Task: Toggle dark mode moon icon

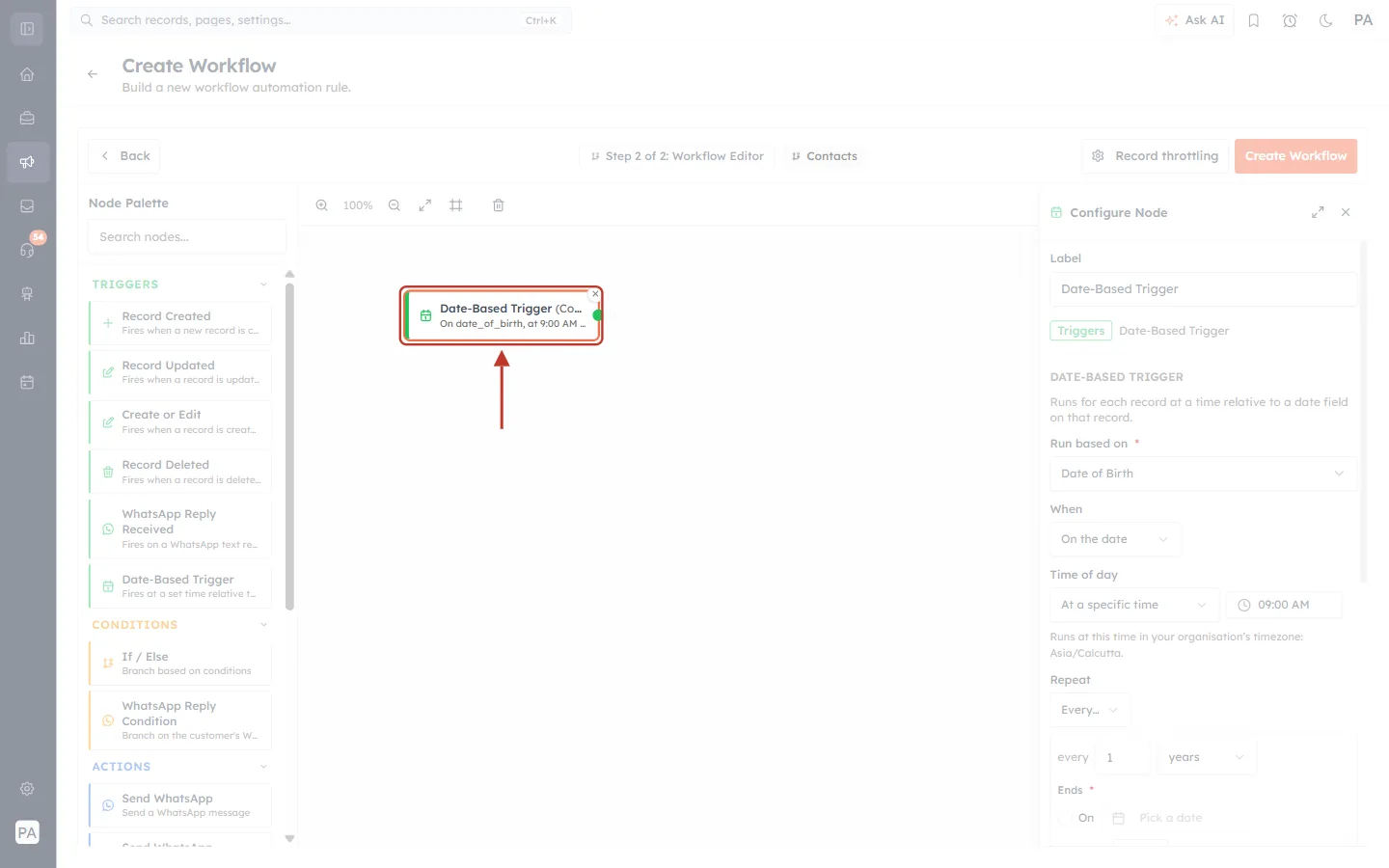Action: point(1326,20)
